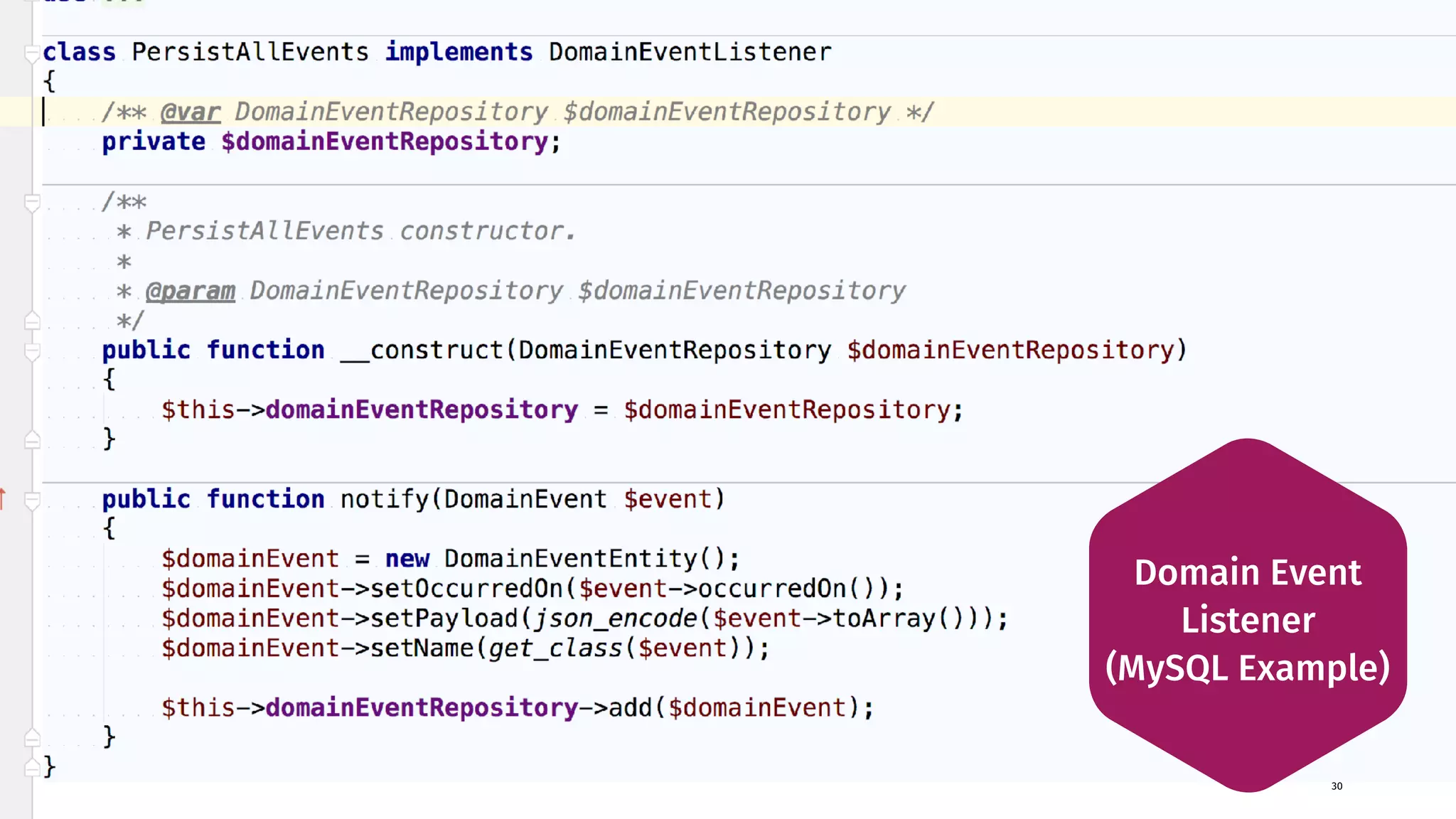This screenshot has width=1456, height=819.
Task: Click the fold end marker at the class closing brace
Action: coord(32,767)
